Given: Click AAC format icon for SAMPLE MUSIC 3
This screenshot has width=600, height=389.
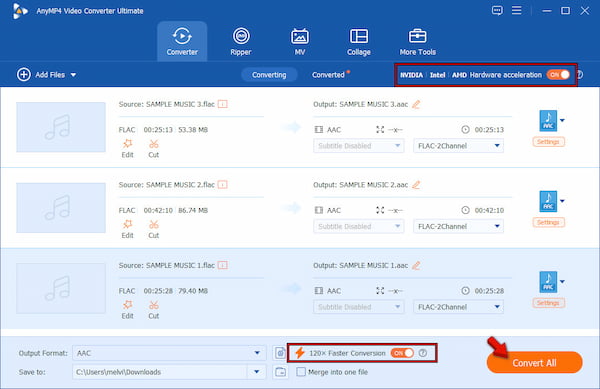Looking at the screenshot, I should coord(548,120).
